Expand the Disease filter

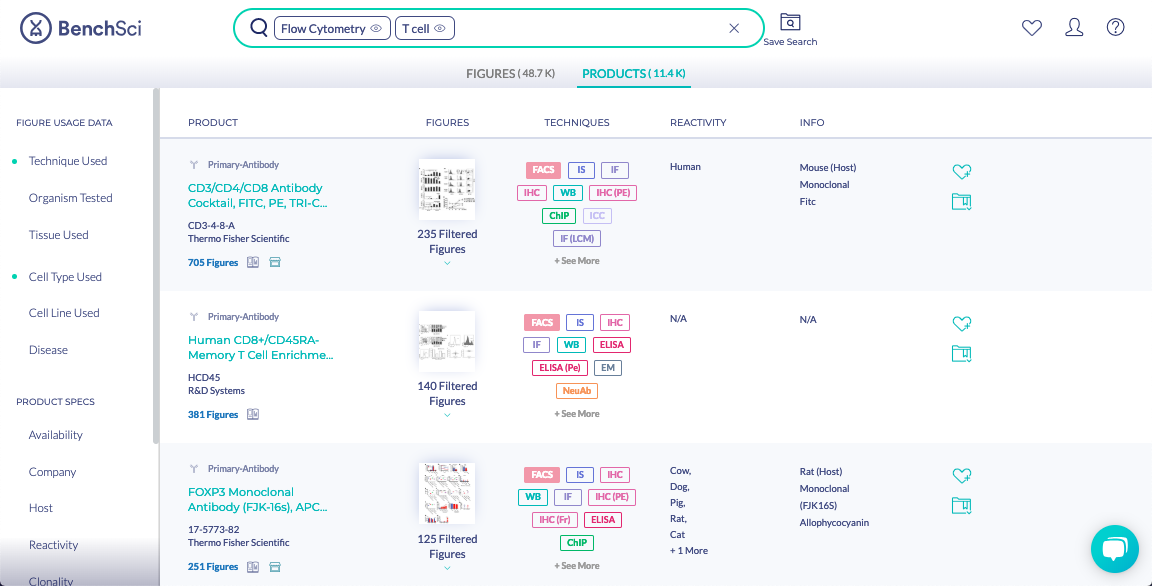pos(48,350)
